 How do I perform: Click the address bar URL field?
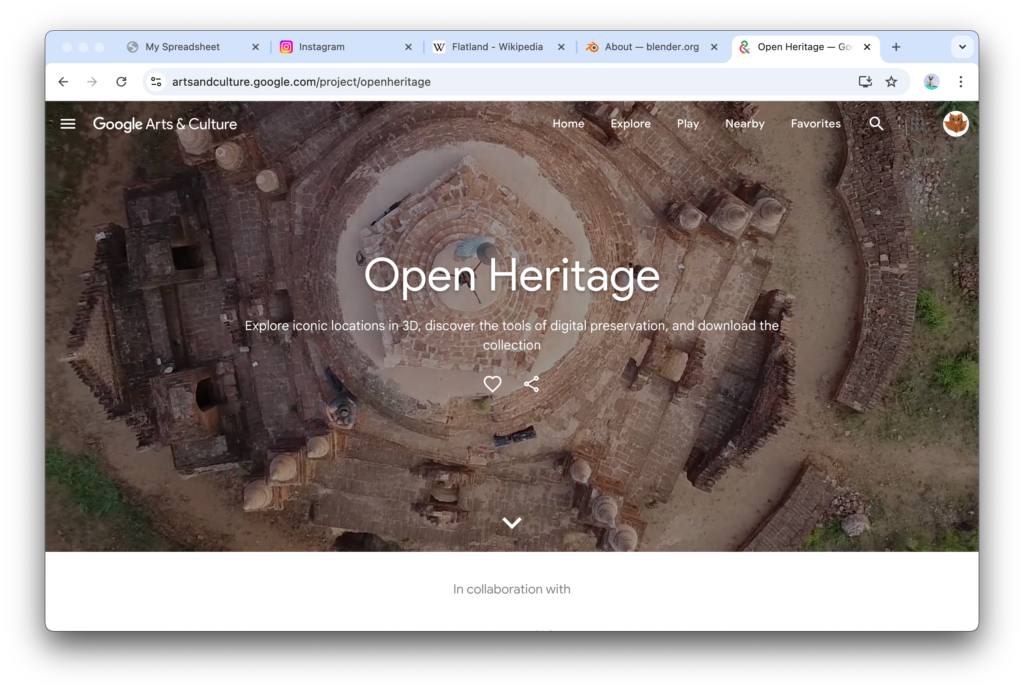(500, 82)
